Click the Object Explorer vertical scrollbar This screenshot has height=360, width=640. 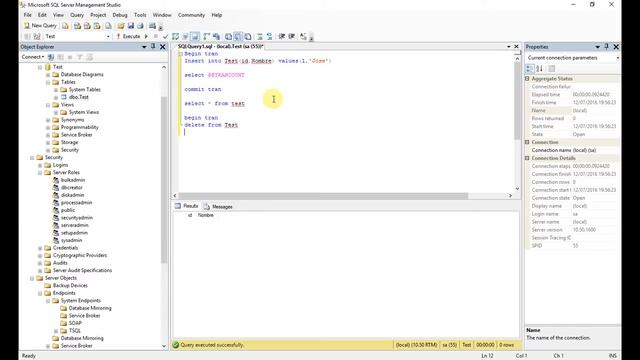(x=164, y=180)
